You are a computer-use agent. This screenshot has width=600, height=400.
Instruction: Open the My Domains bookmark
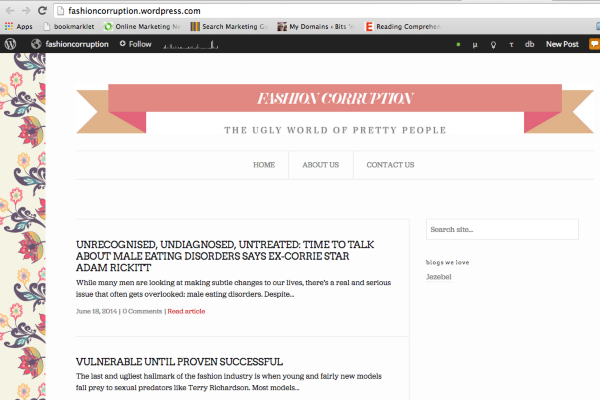(316, 26)
